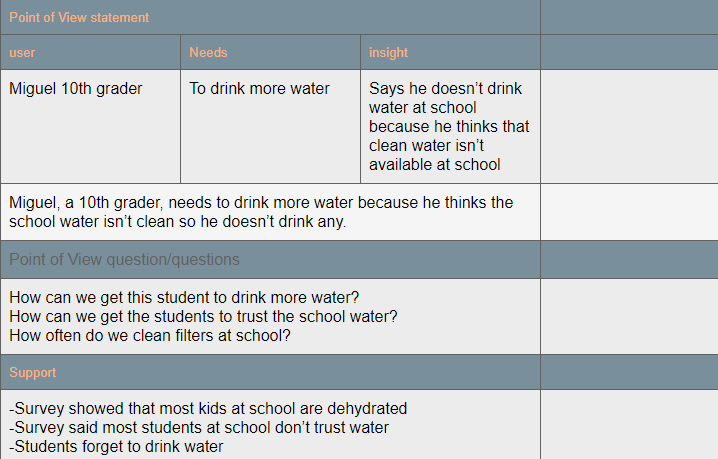718x459 pixels.
Task: Click the 'Needs' column header
Action: [x=208, y=52]
